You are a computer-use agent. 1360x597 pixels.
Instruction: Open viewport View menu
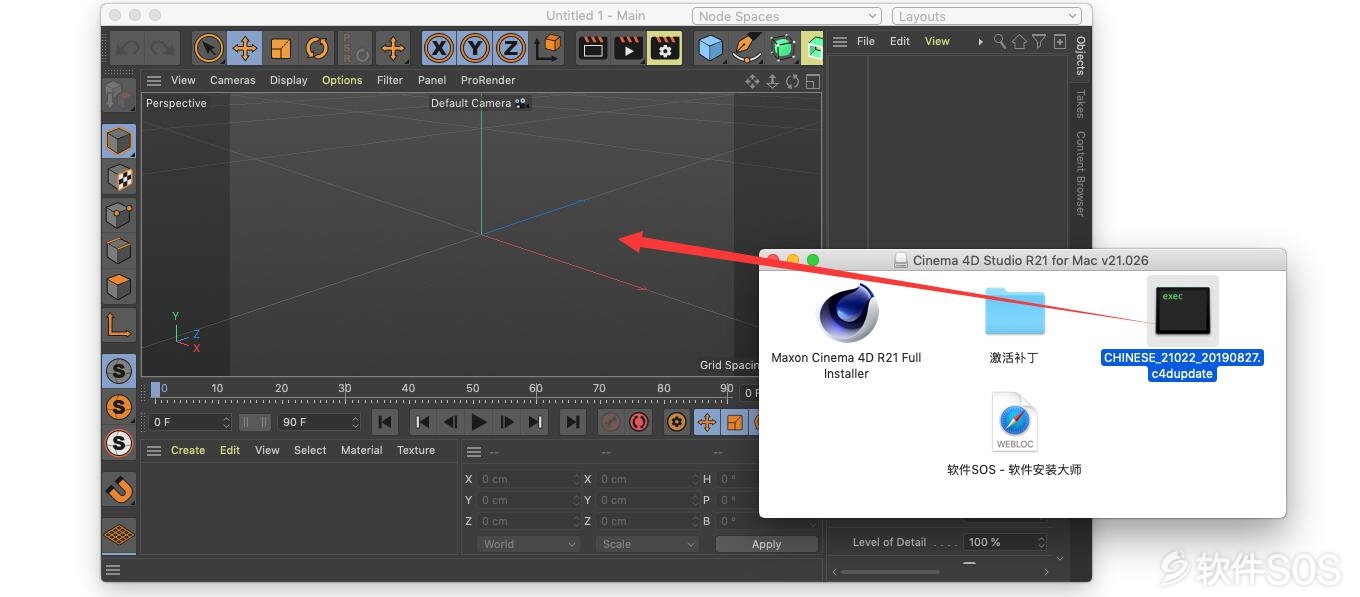point(183,80)
